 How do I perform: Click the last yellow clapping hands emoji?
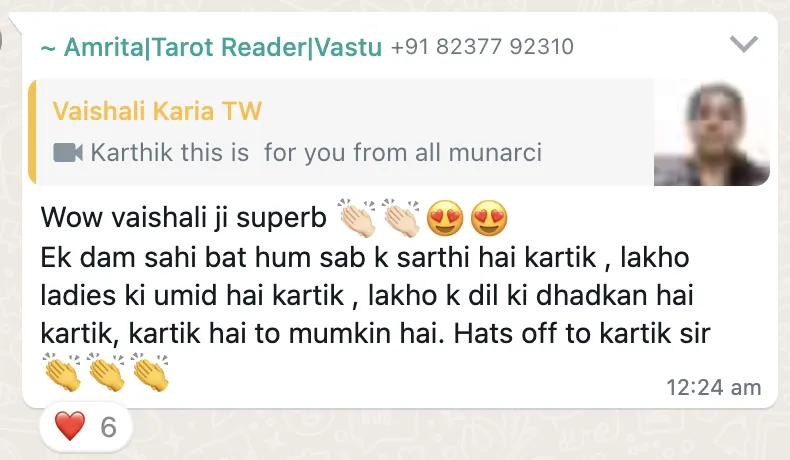[150, 372]
